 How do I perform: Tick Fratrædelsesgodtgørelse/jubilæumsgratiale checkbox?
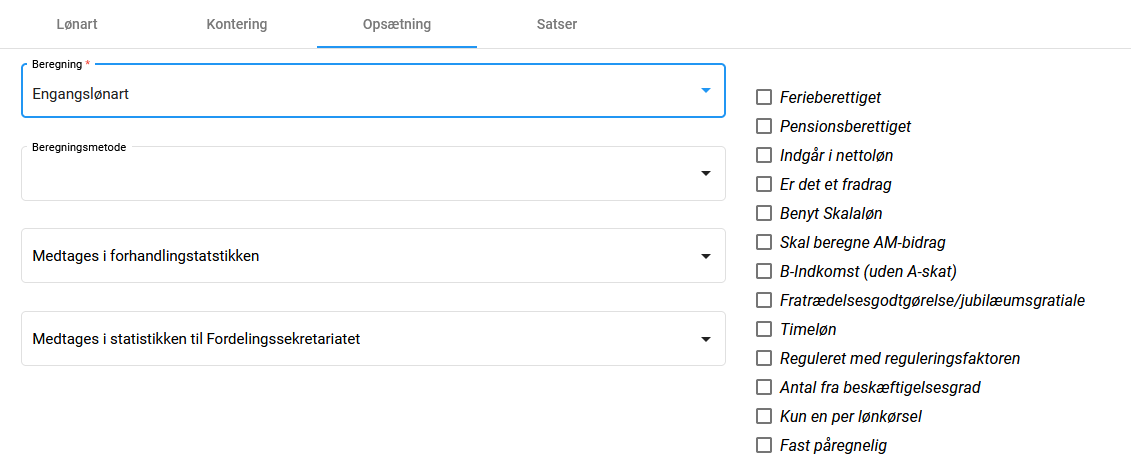764,301
